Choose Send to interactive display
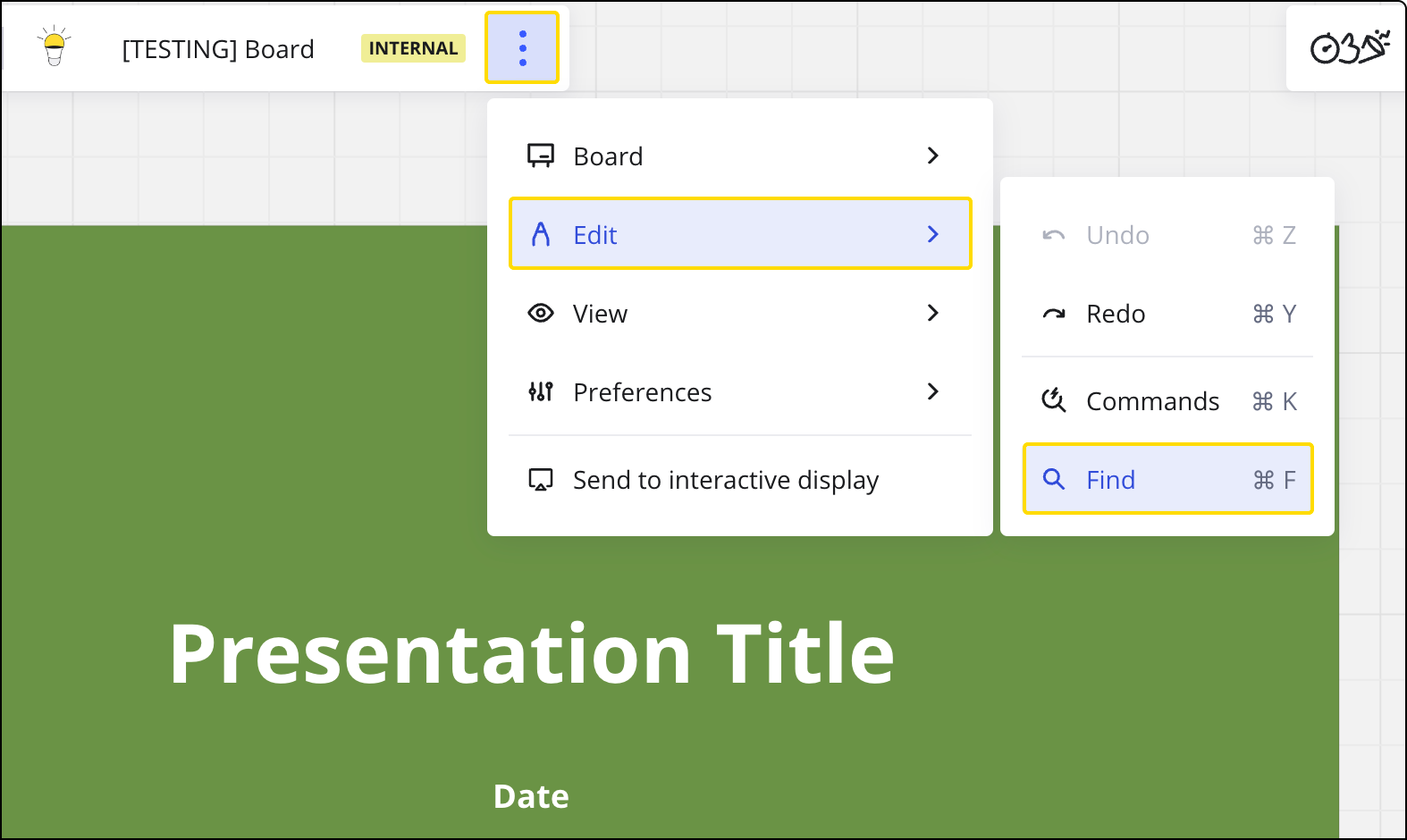This screenshot has height=840, width=1407. pos(725,480)
